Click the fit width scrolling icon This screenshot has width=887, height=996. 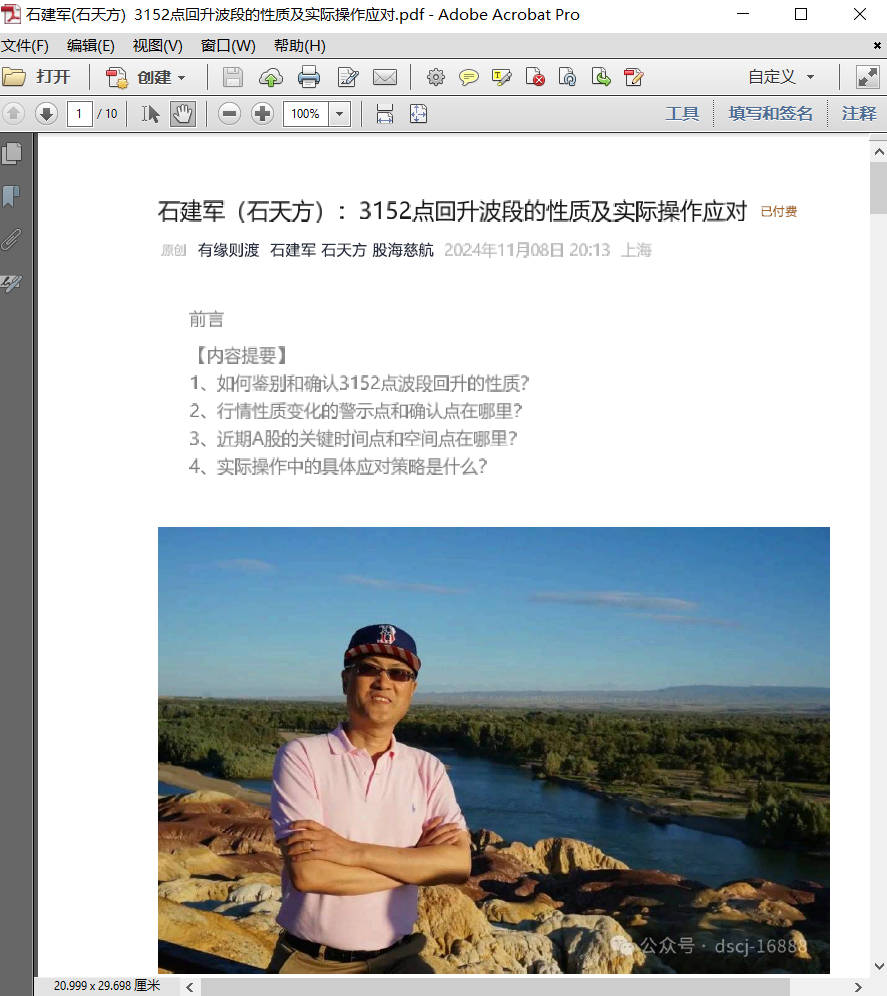tap(385, 114)
